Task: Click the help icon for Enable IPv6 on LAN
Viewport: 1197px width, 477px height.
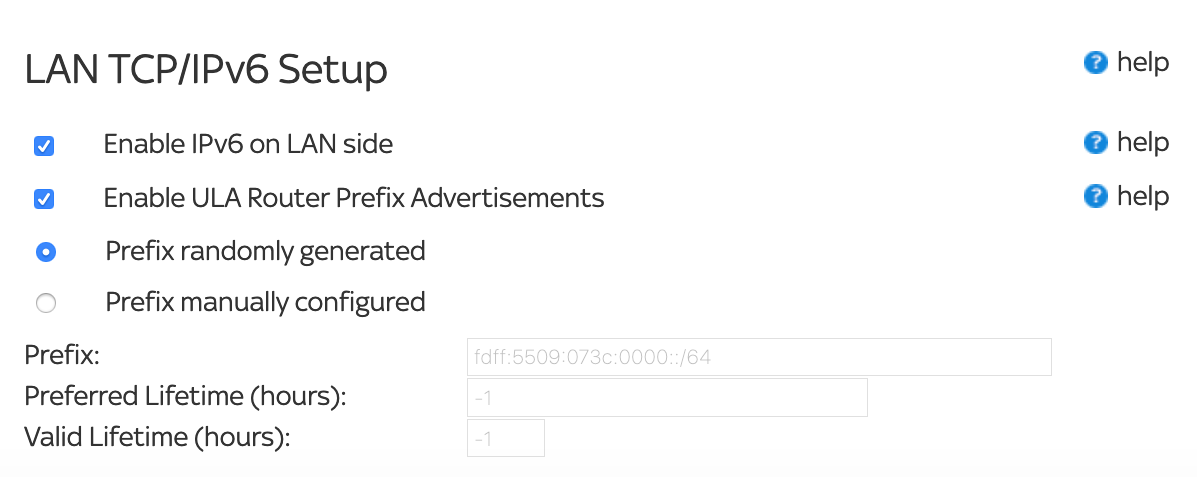Action: pos(1095,143)
